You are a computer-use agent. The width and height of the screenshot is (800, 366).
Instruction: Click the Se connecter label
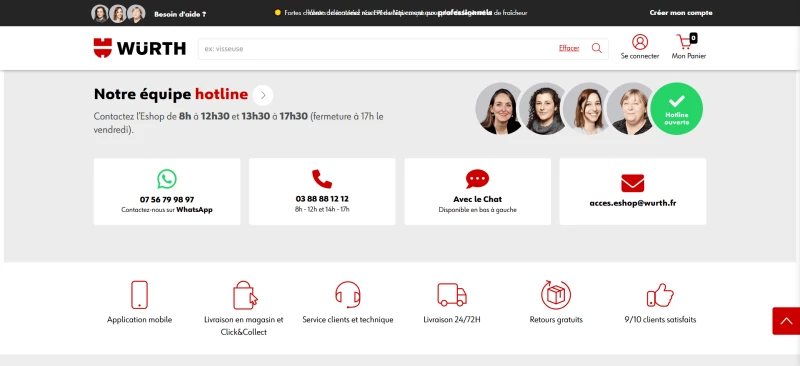coord(640,56)
